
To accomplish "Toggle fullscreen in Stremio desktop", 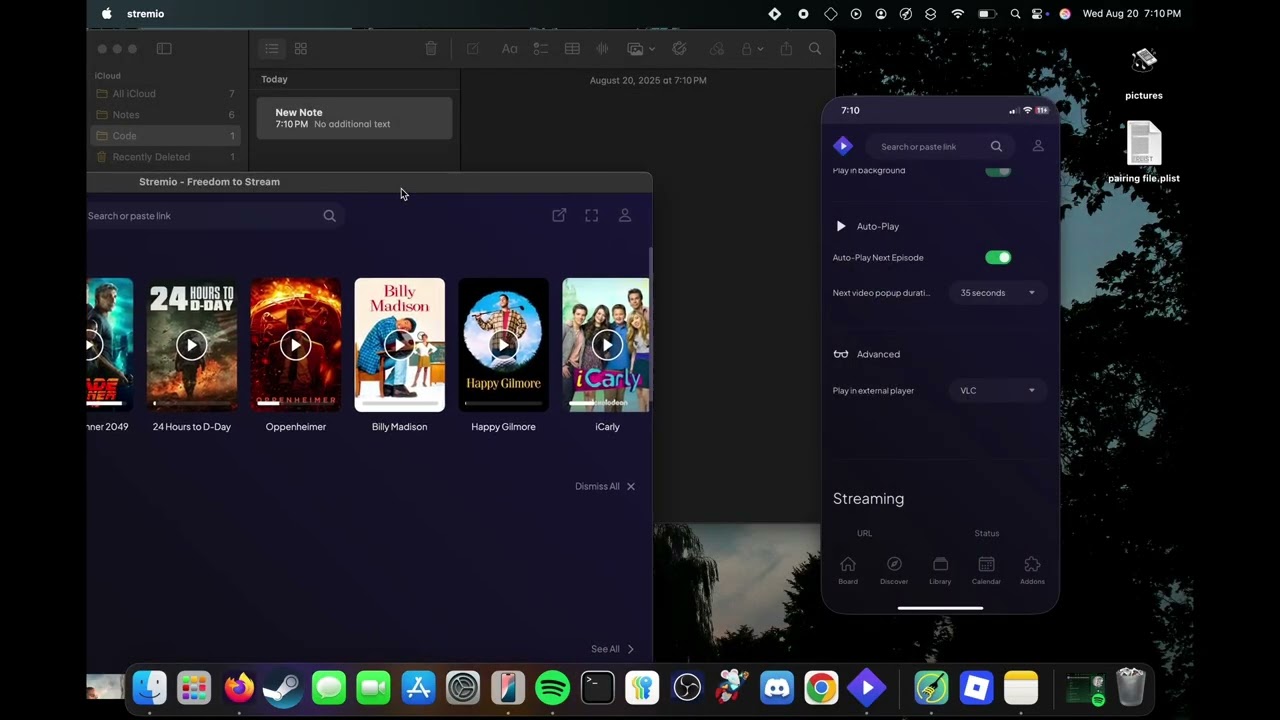I will coord(592,215).
